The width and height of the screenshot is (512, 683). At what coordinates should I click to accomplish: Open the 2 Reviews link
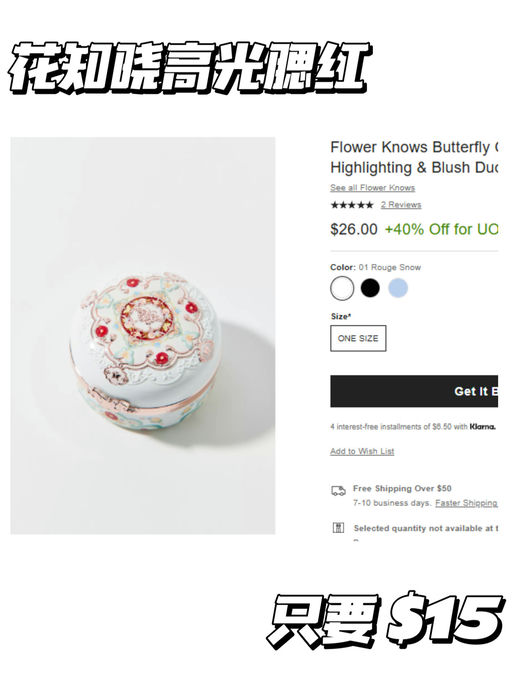401,205
